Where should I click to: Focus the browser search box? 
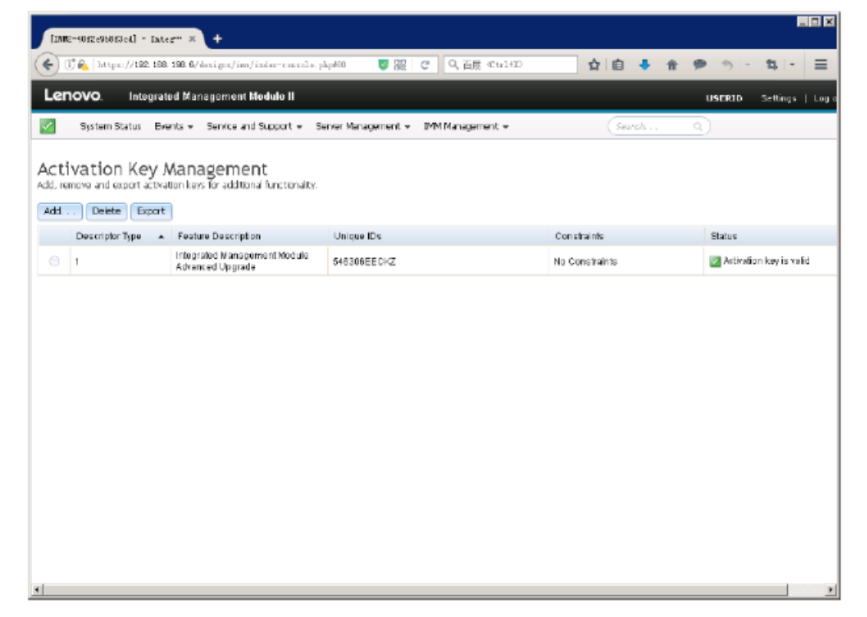tap(510, 65)
